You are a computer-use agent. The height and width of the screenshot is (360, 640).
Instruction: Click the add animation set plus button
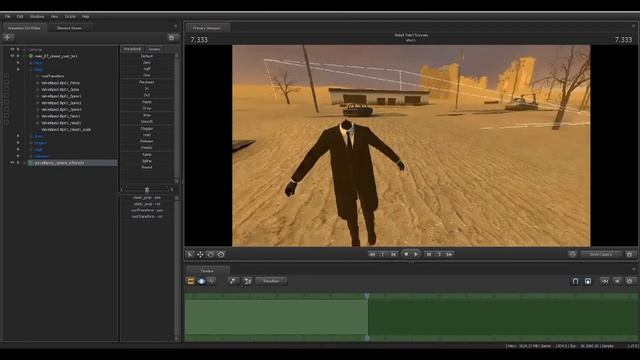click(x=8, y=37)
